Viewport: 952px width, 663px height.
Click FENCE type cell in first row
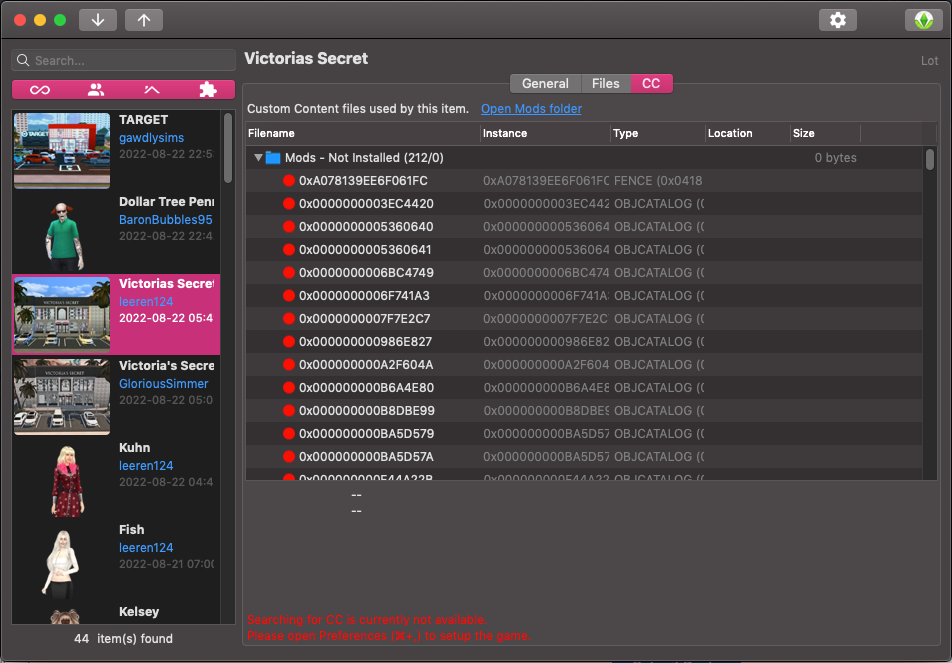658,180
